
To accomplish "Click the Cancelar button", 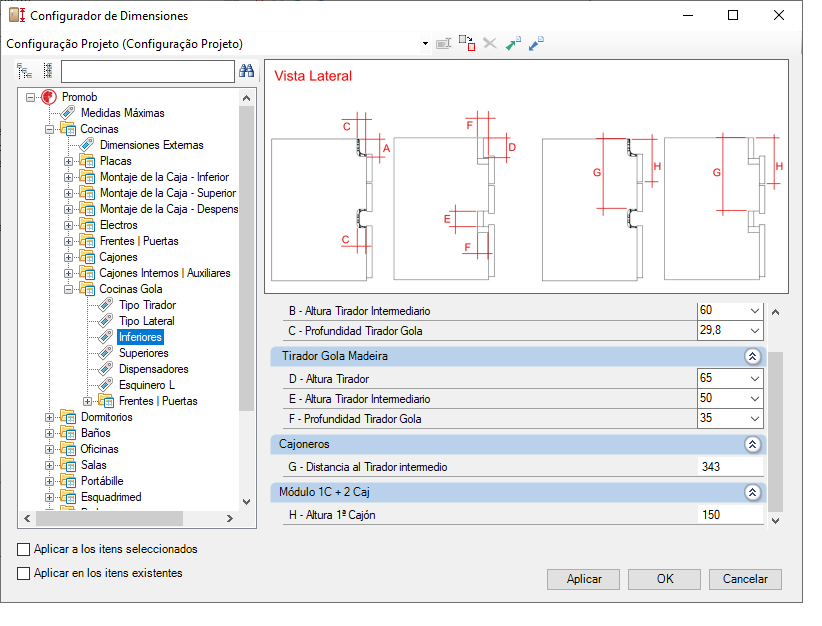I will [745, 579].
